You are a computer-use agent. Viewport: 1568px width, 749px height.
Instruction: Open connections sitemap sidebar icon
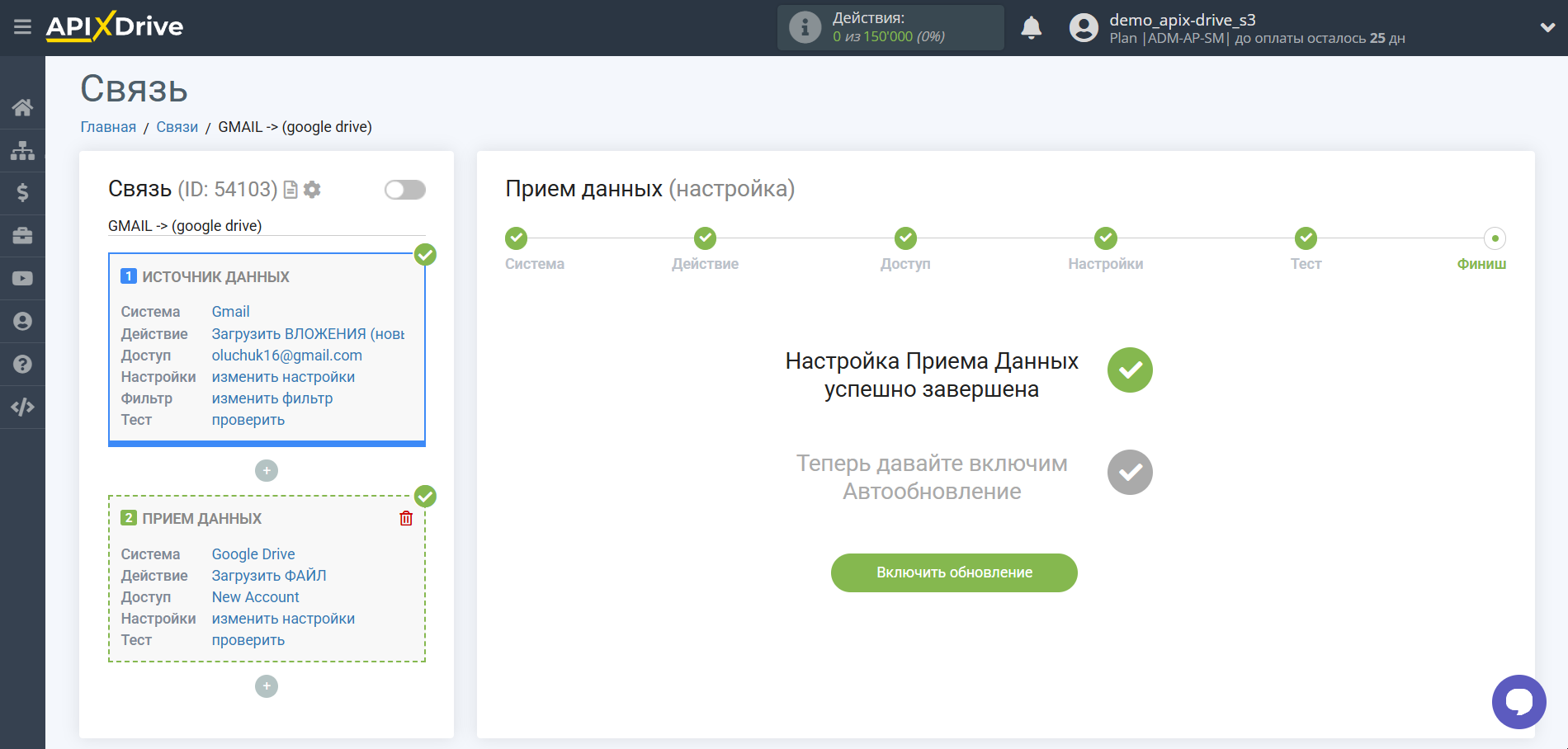click(x=22, y=150)
